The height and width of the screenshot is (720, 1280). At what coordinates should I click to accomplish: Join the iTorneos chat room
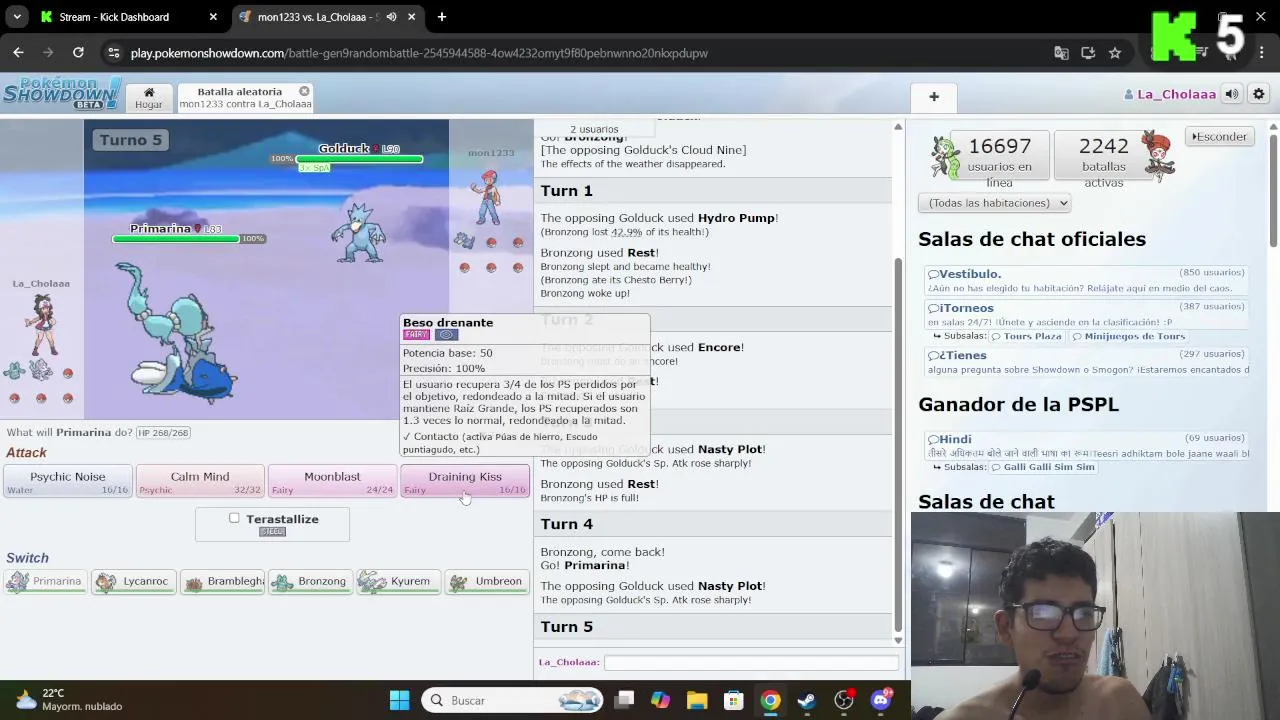tap(1086, 315)
